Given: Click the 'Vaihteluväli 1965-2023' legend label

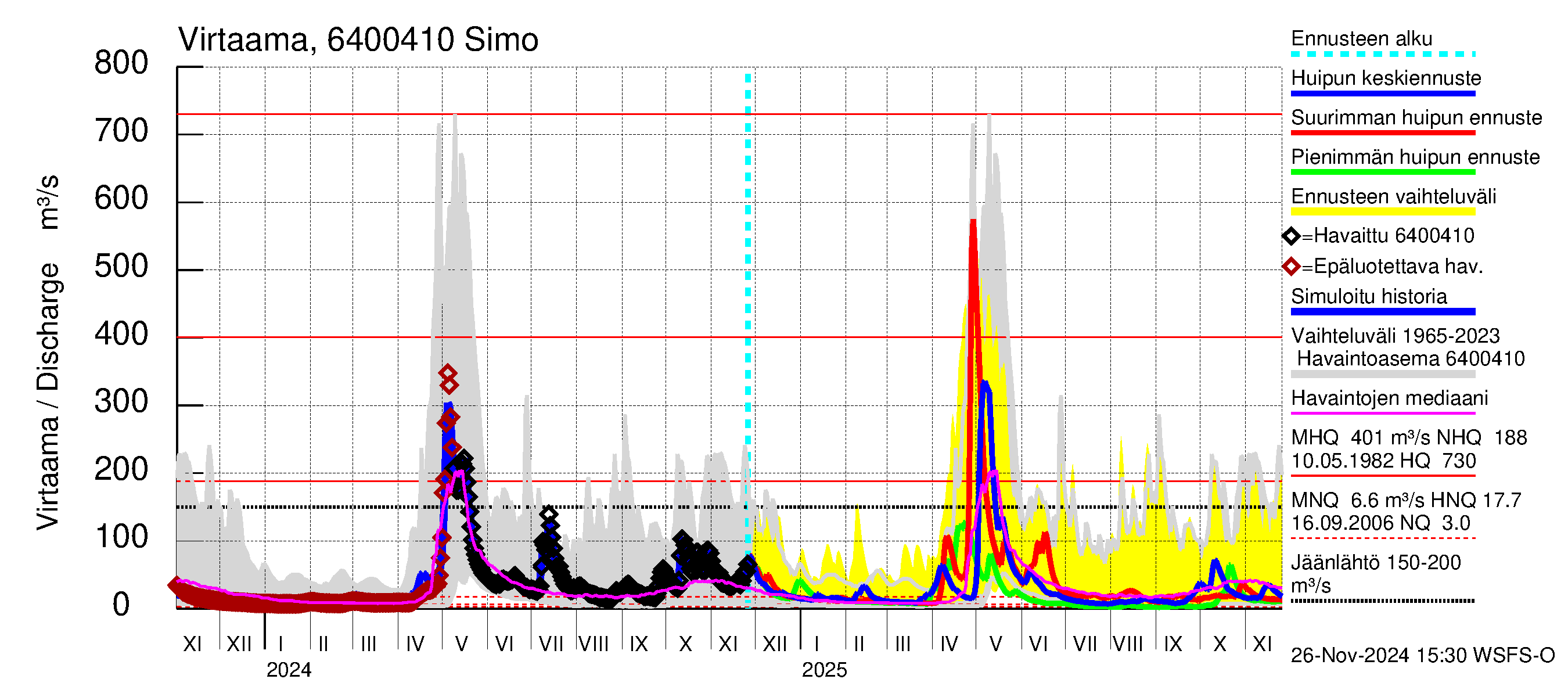Looking at the screenshot, I should coord(1395,335).
